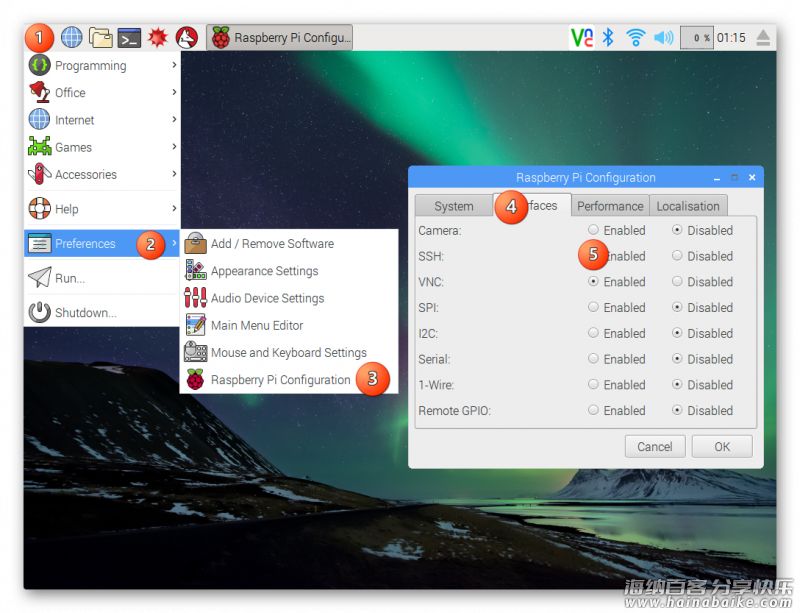800x613 pixels.
Task: Click the Shutdown power icon
Action: (39, 312)
